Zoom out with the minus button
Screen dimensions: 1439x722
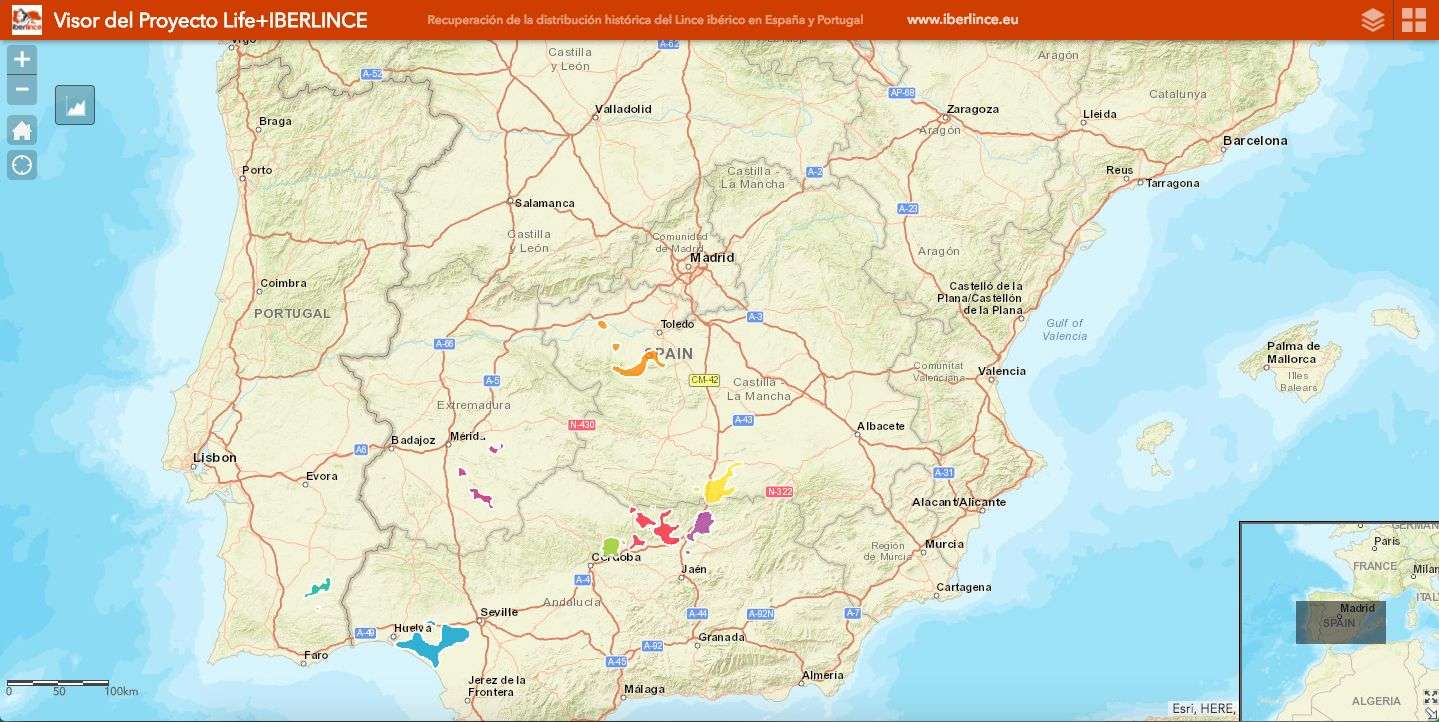(22, 90)
